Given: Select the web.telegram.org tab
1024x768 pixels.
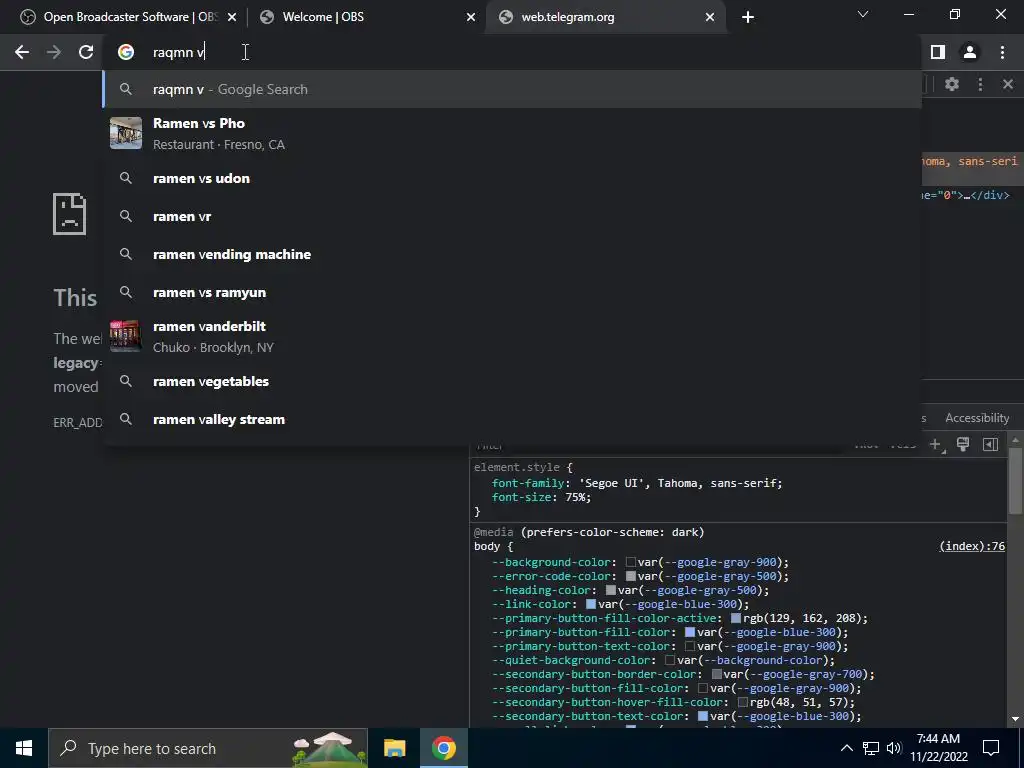Looking at the screenshot, I should tap(604, 17).
